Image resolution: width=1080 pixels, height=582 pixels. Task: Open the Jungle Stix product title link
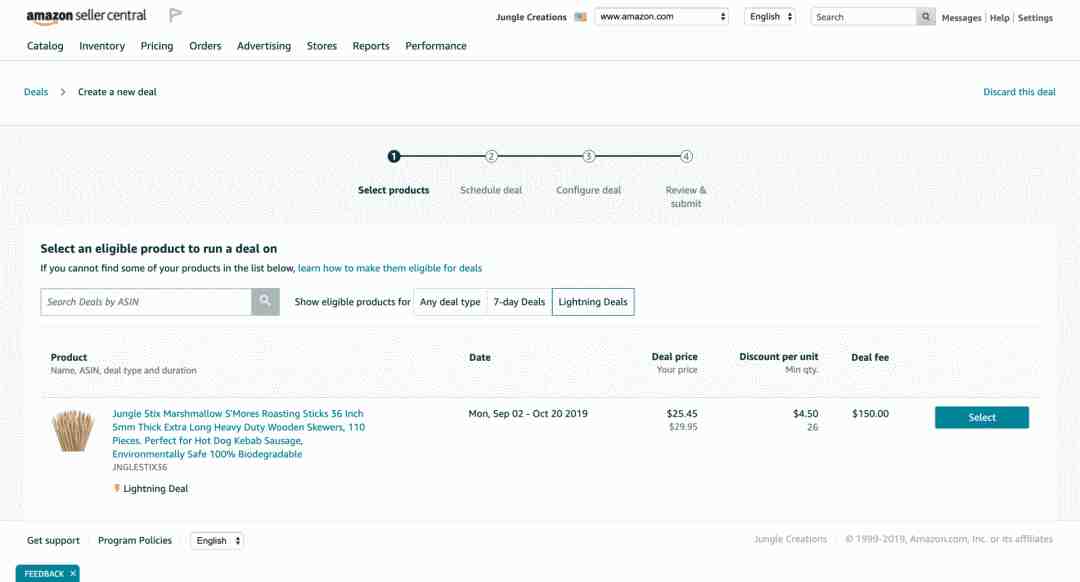coord(238,434)
